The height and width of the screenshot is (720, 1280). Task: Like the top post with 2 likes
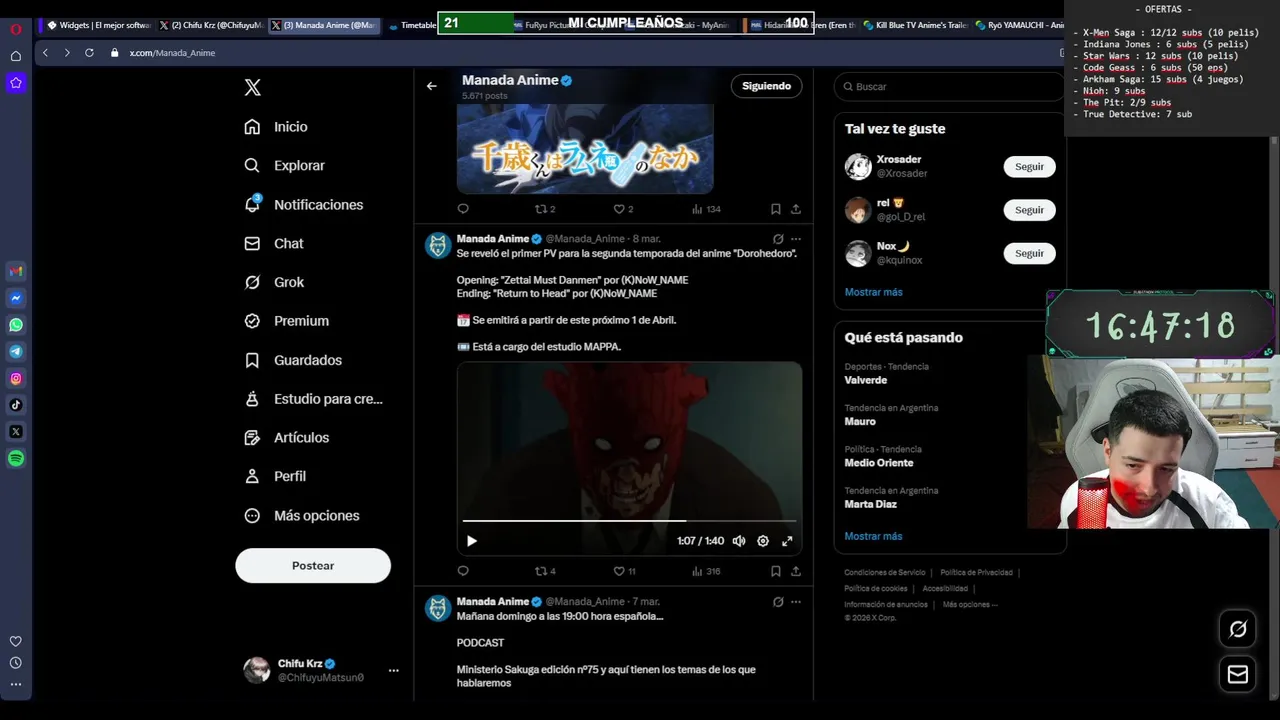coord(623,209)
